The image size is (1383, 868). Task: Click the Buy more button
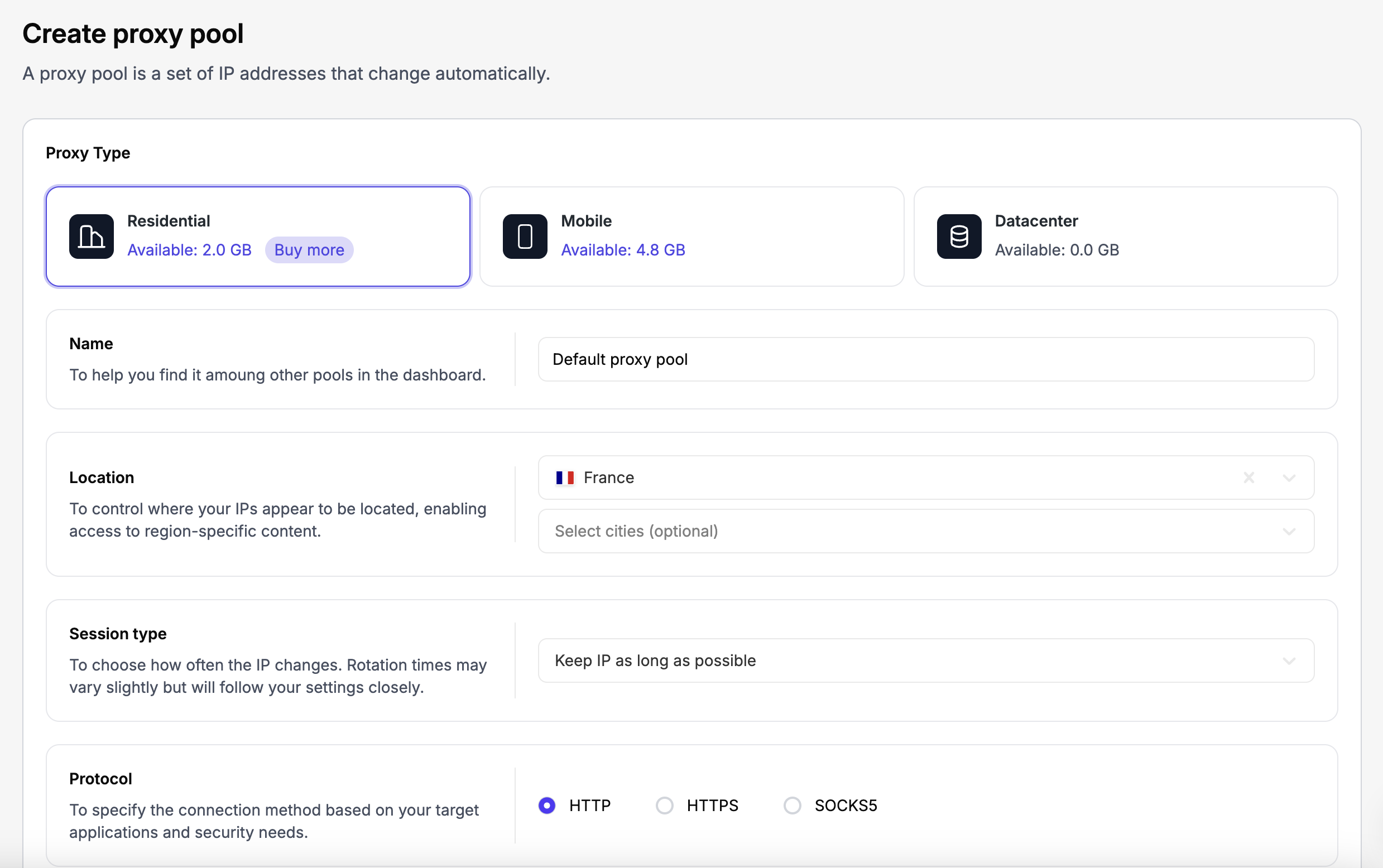coord(309,250)
